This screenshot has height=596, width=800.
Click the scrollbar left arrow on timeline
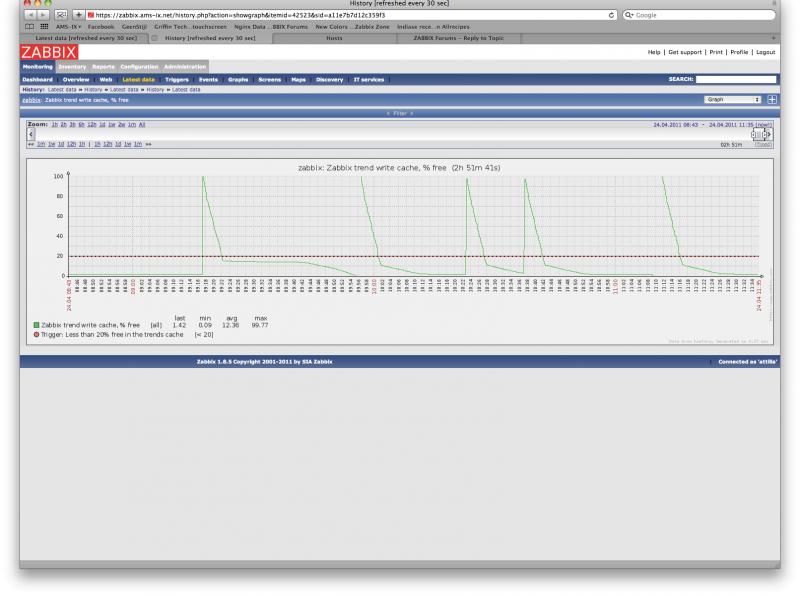tap(31, 133)
